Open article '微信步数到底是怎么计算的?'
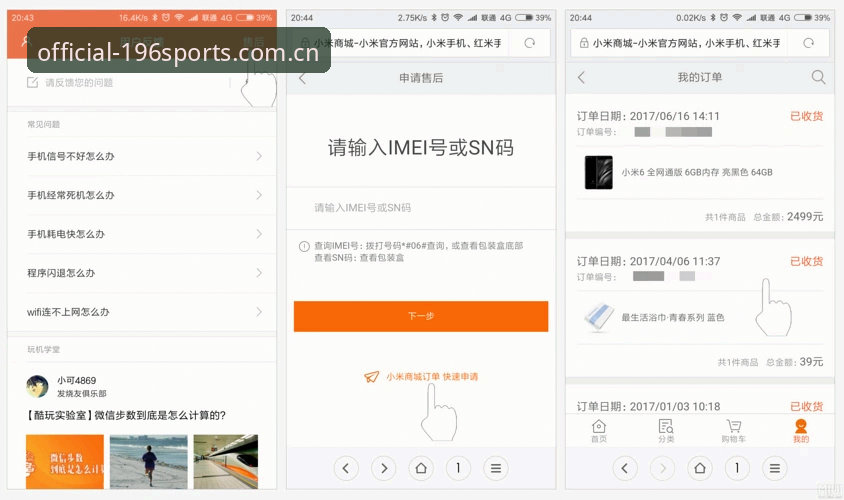 tap(126, 415)
